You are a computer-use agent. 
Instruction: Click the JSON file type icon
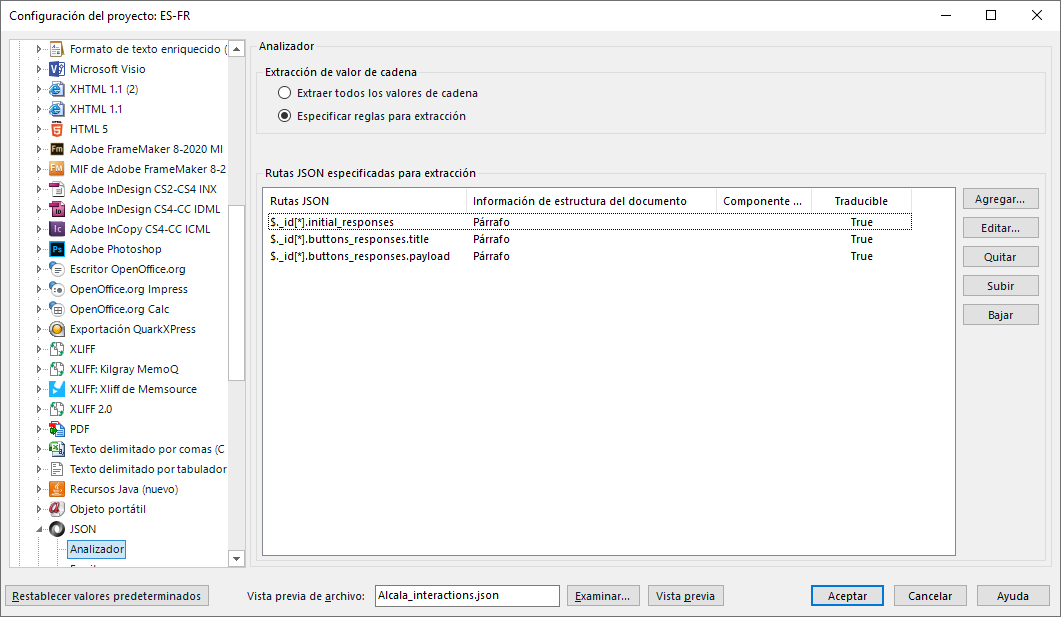point(57,529)
